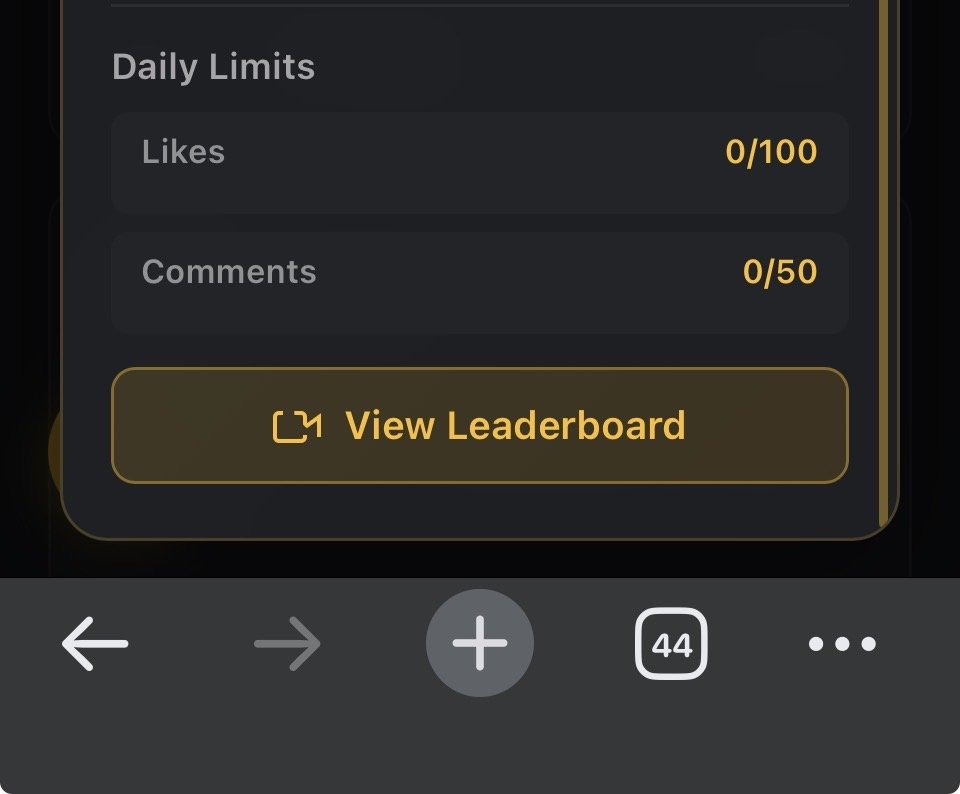
Task: Click the icon inside View Leaderboard button
Action: pos(297,426)
